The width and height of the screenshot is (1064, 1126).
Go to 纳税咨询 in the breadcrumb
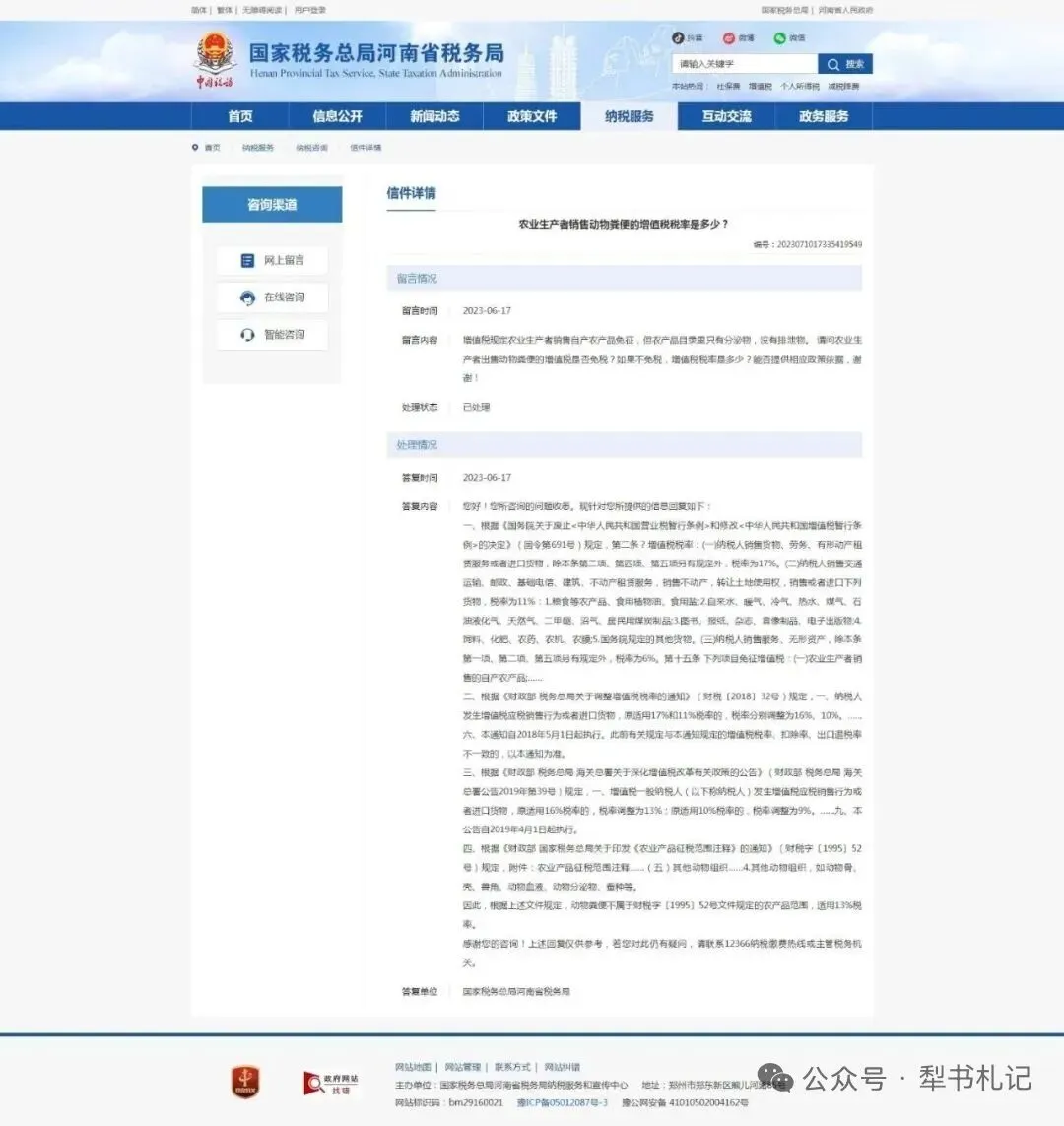click(x=311, y=148)
